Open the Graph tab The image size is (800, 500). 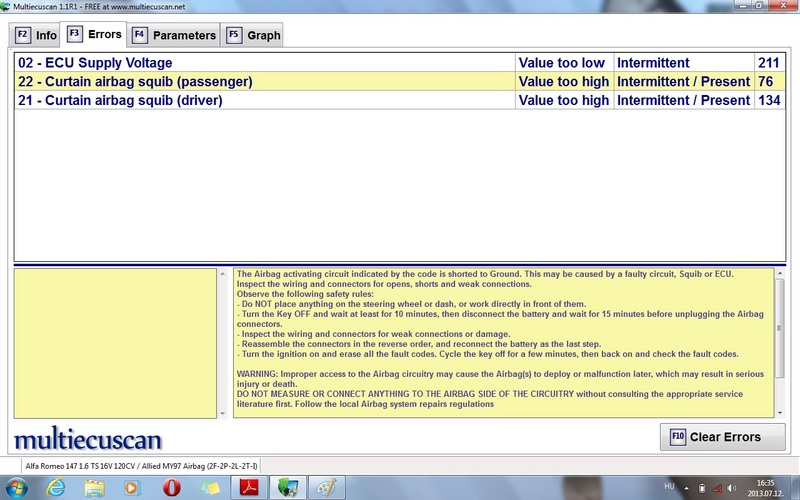click(252, 35)
